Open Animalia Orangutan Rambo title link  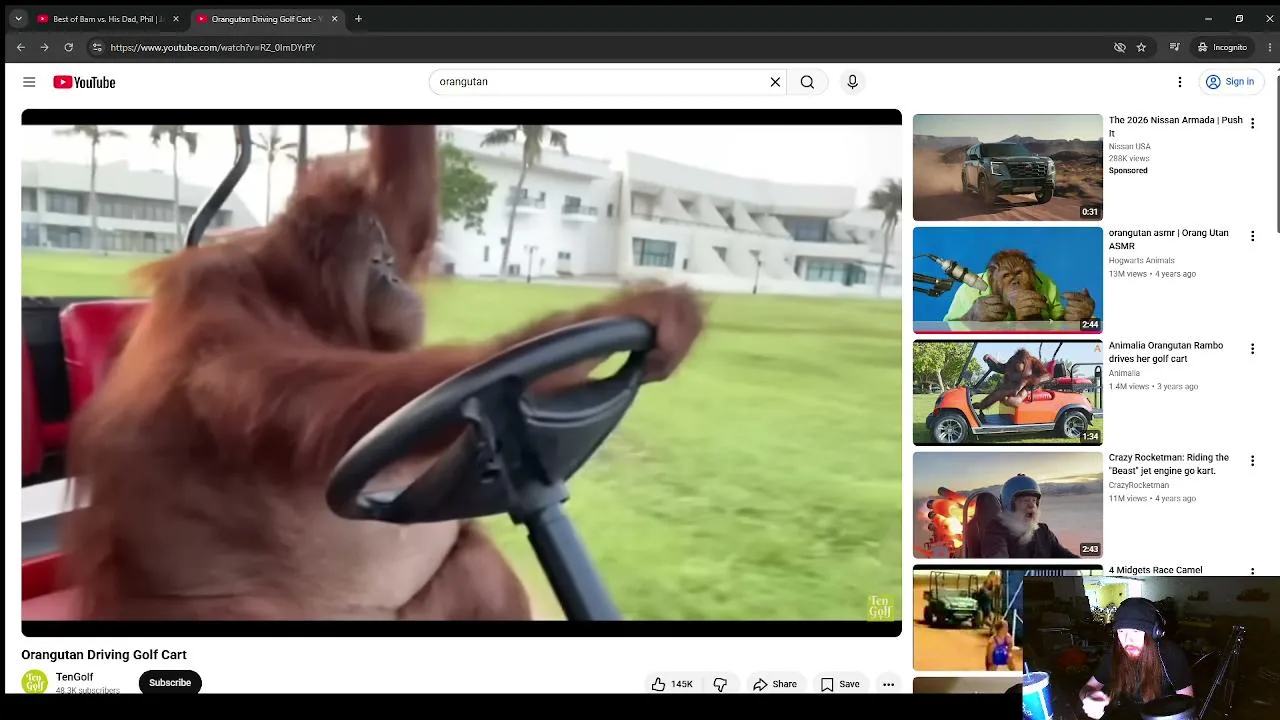coord(1165,352)
